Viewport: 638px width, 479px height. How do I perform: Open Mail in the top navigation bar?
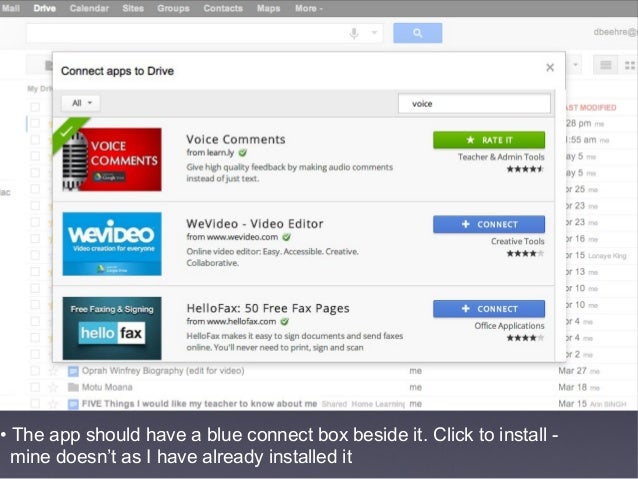(x=11, y=8)
